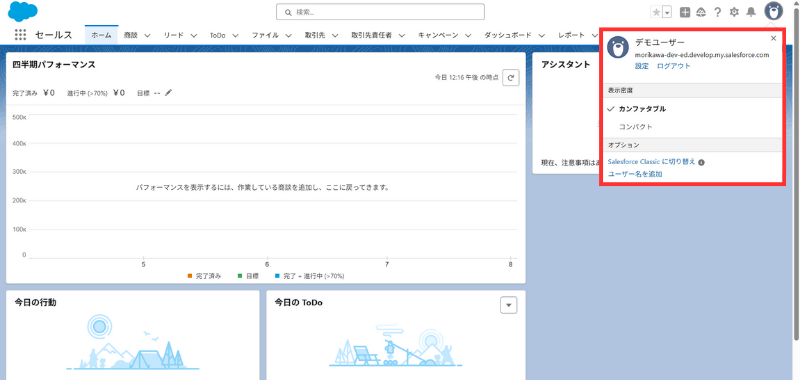Click the アシスタント card title
The height and width of the screenshot is (380, 800).
pos(566,64)
